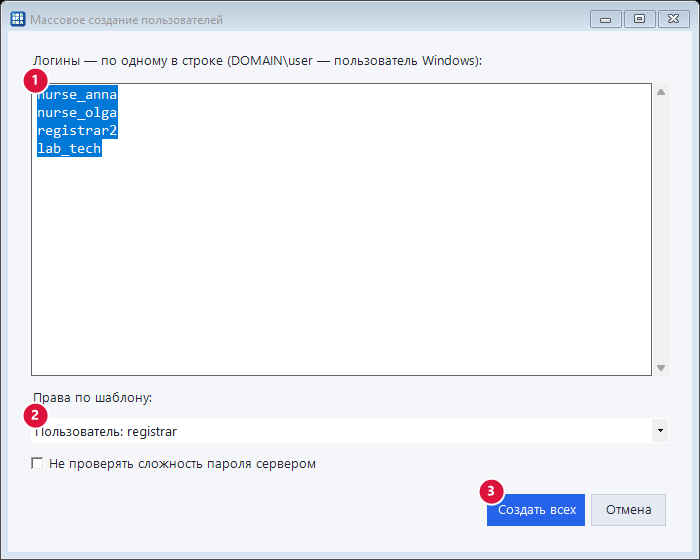
Task: Click scrollbar up arrow of logins list
Action: coord(661,92)
